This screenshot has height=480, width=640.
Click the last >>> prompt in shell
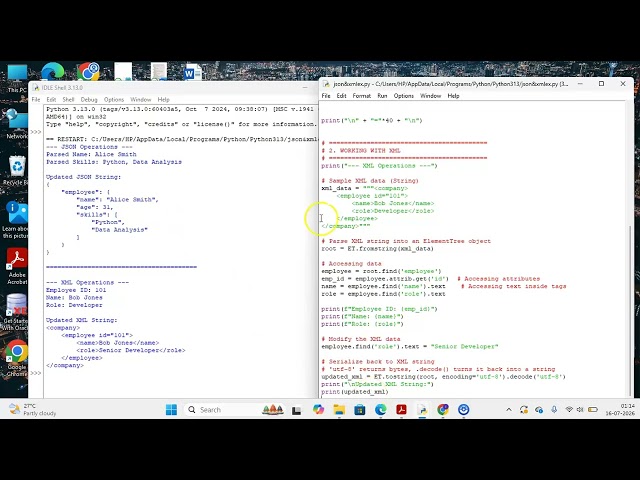point(36,373)
